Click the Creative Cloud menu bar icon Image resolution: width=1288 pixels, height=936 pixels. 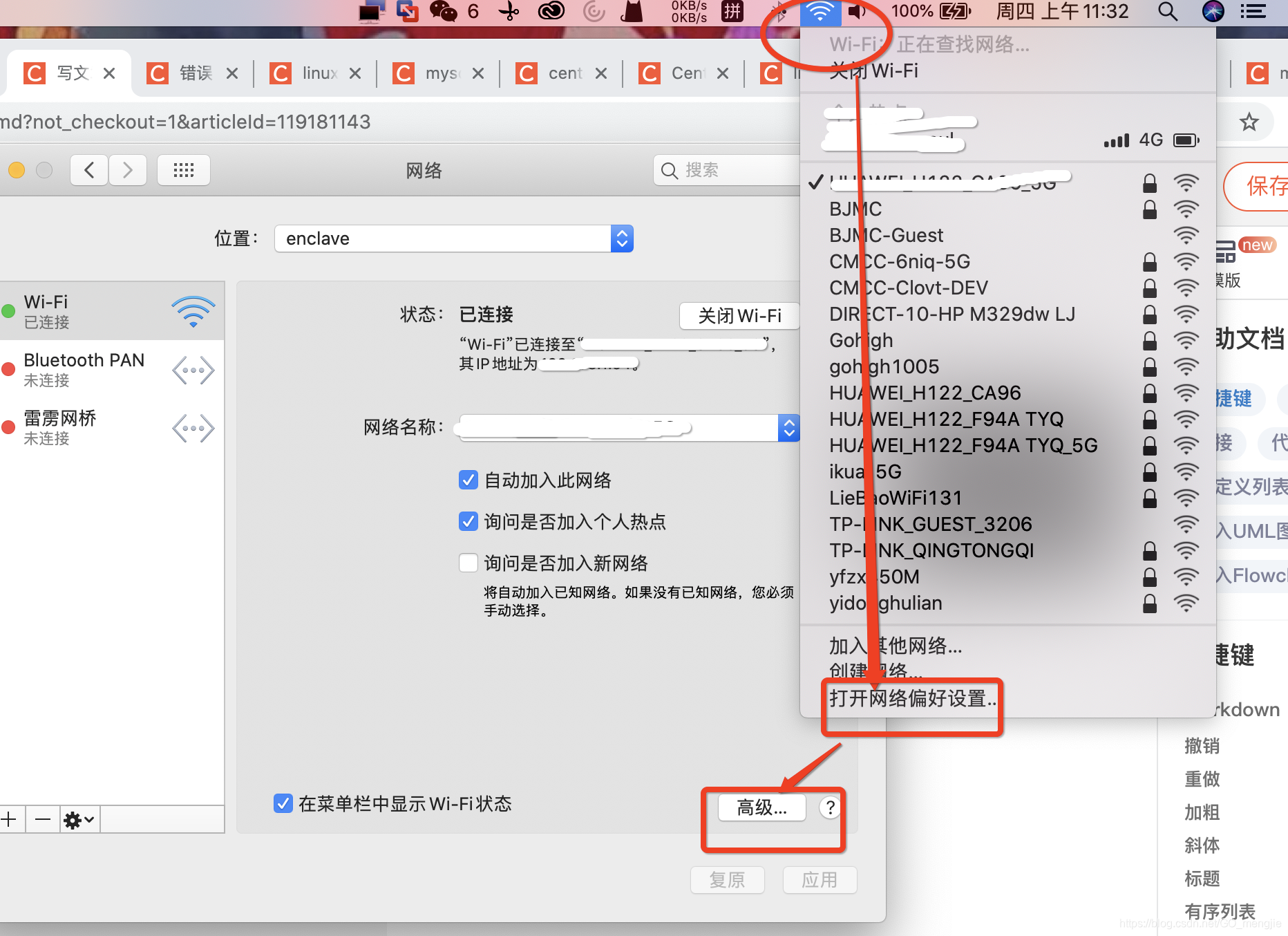point(551,12)
